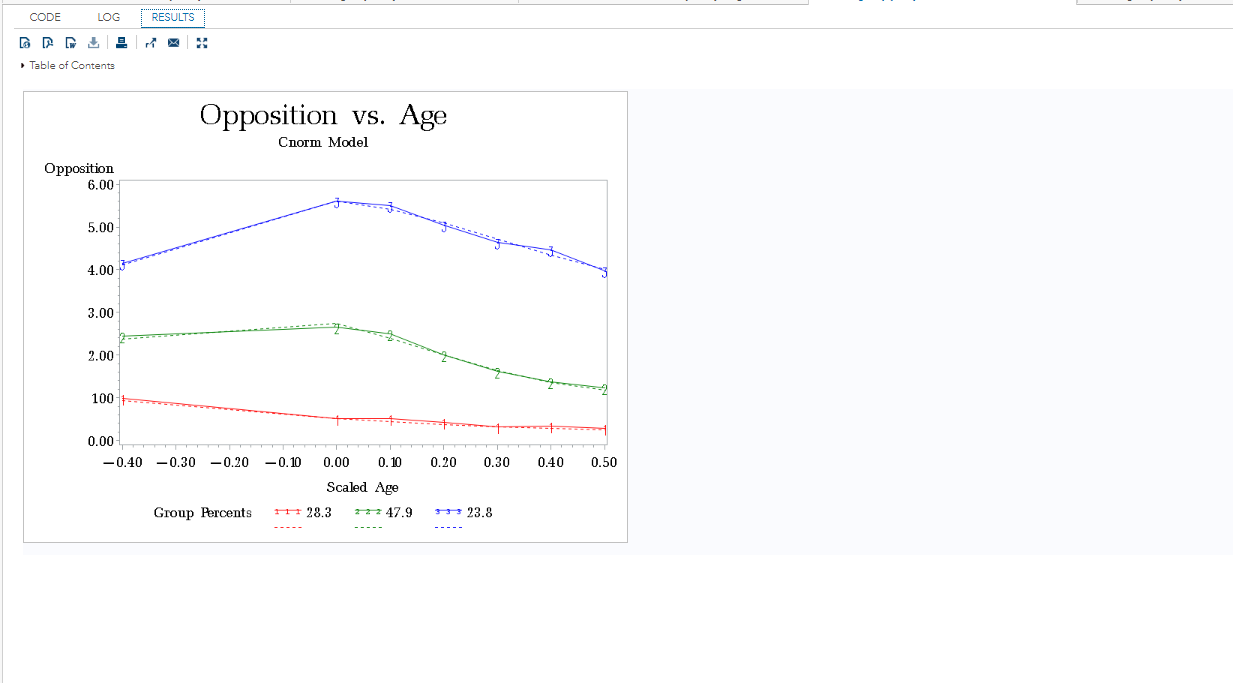The image size is (1233, 683).
Task: Open results in a new browser tab
Action: [151, 43]
